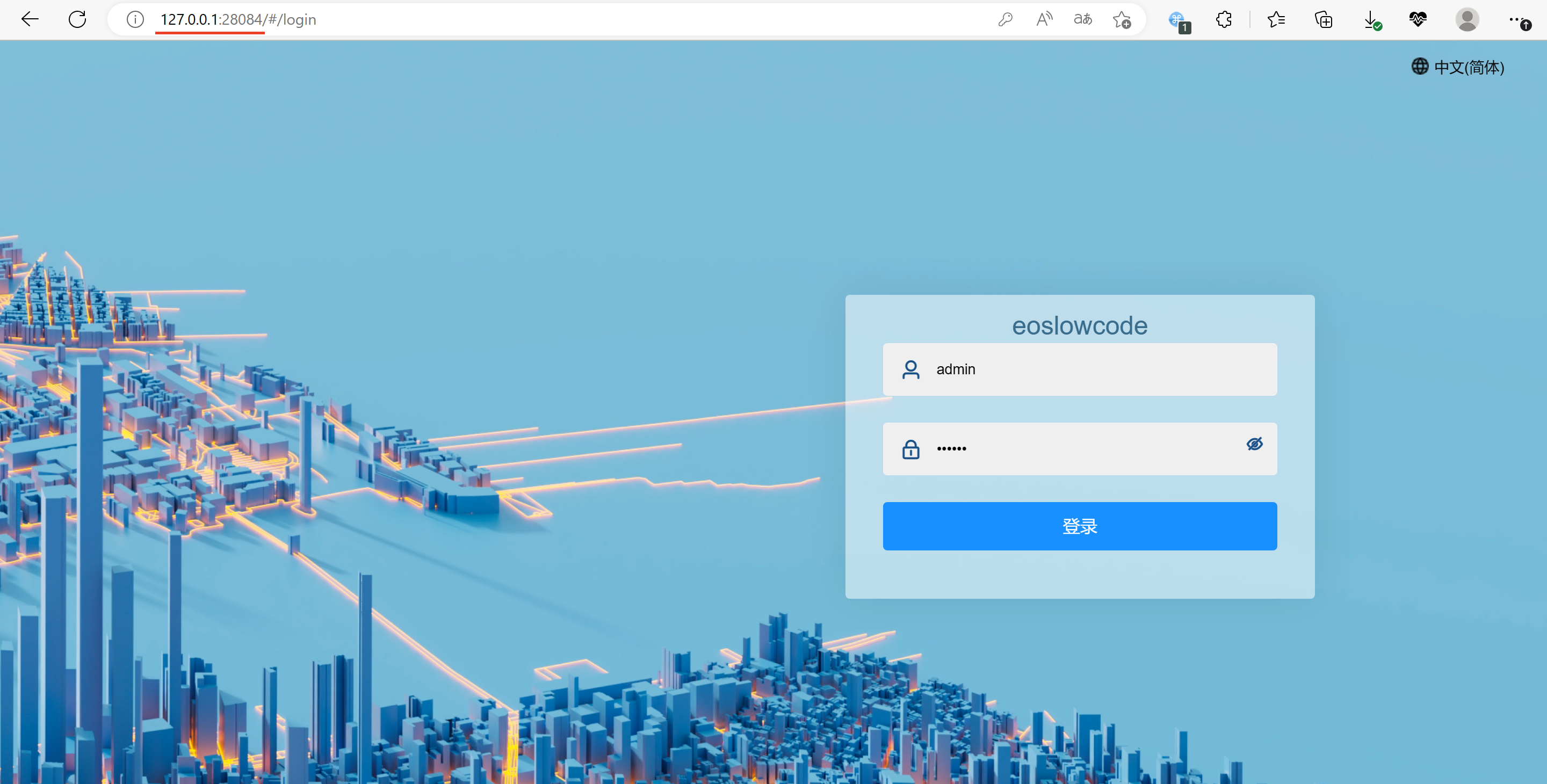Click the globe language icon
Screen dimensions: 1547x784
click(1419, 66)
